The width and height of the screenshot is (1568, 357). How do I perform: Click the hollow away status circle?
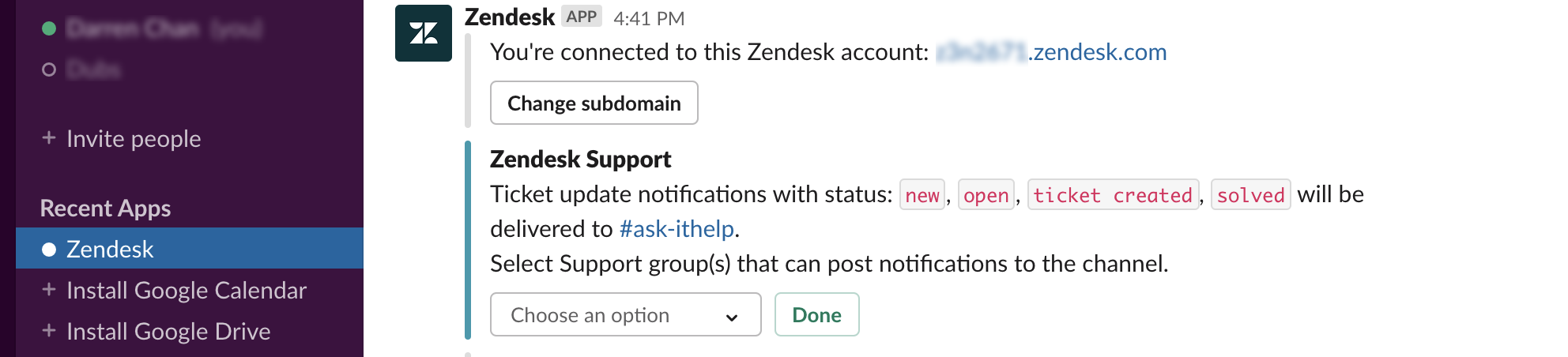(49, 70)
